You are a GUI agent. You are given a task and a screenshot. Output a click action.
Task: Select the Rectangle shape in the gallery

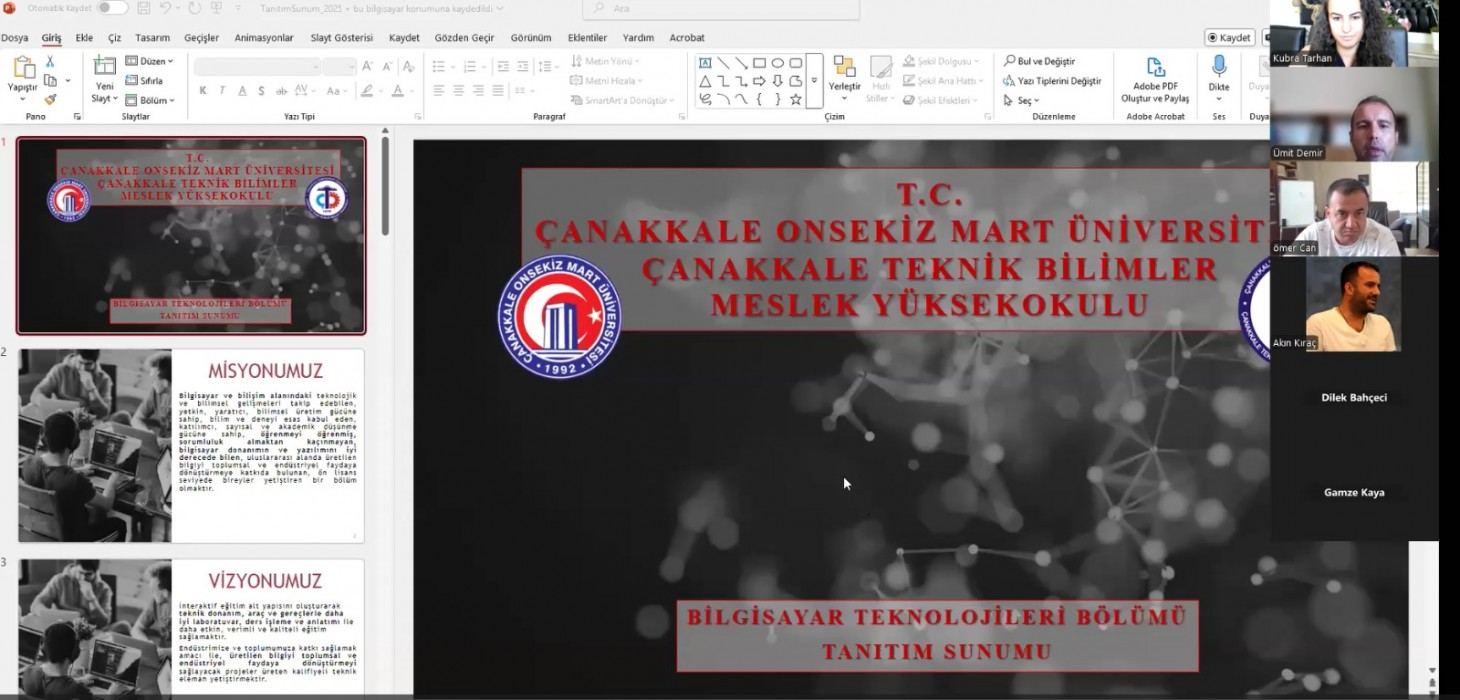click(759, 63)
